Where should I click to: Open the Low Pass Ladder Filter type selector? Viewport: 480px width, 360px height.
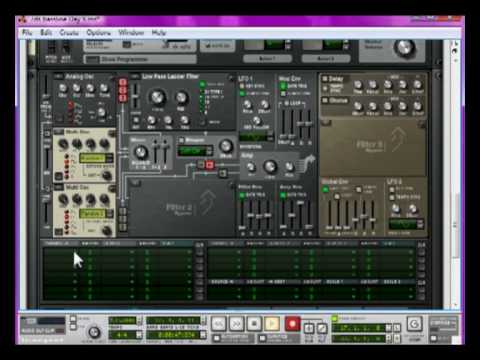tap(135, 76)
